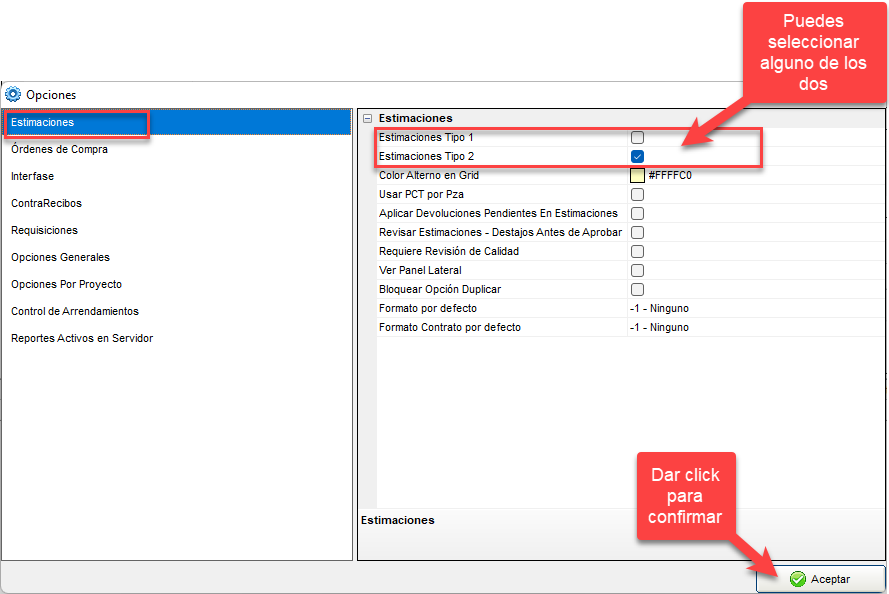
Task: Open Control de Arrendamientos category
Action: pyautogui.click(x=75, y=311)
